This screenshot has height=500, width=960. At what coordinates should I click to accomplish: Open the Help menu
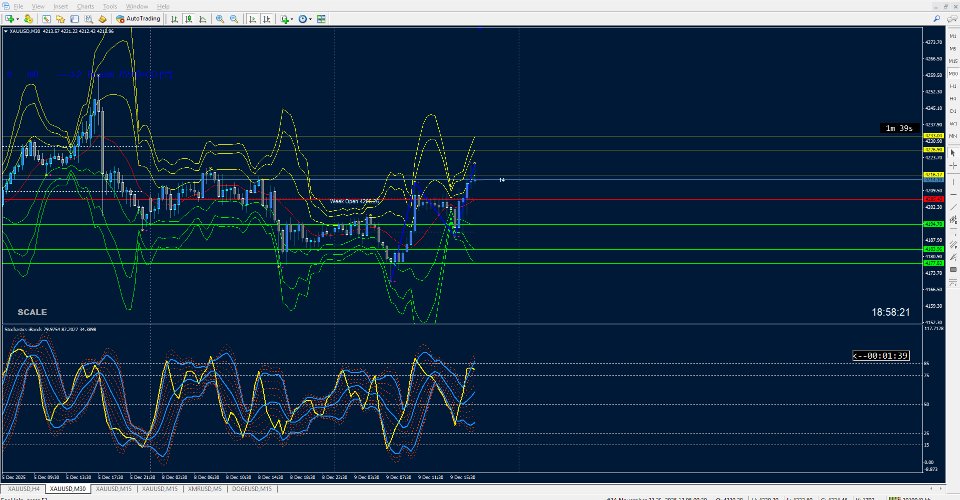pos(163,6)
